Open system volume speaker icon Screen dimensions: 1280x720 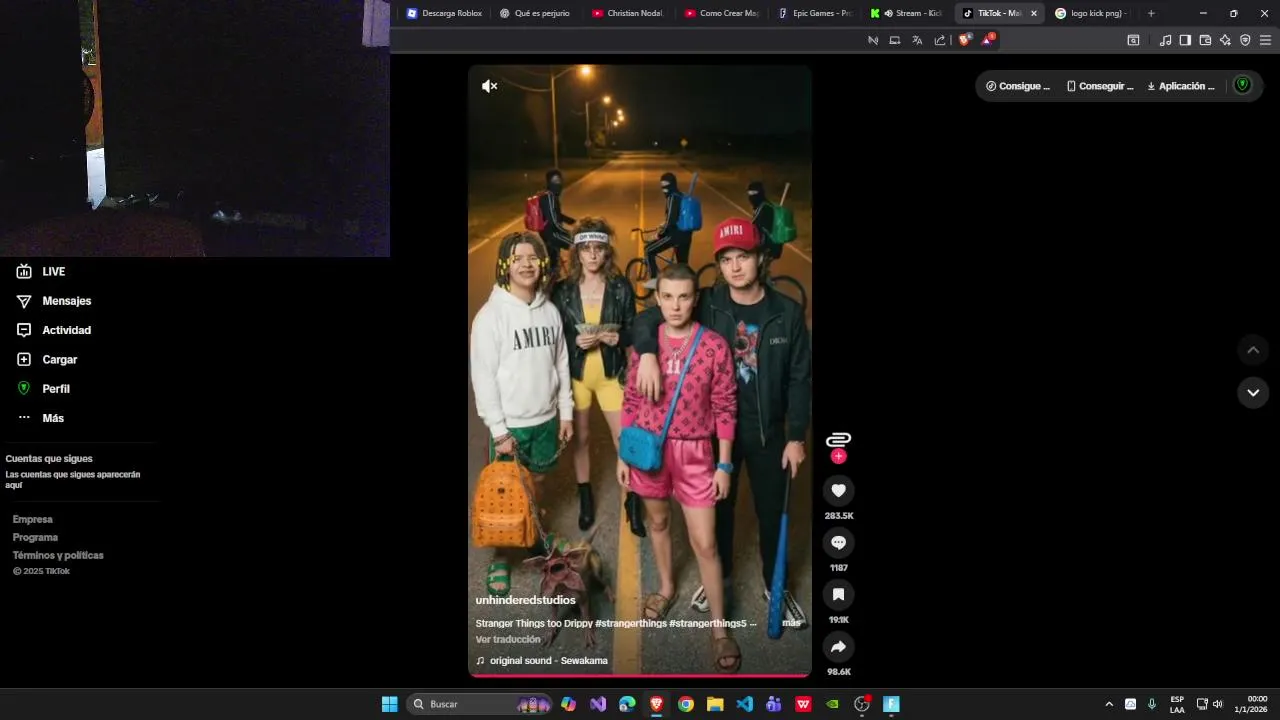pos(1217,704)
